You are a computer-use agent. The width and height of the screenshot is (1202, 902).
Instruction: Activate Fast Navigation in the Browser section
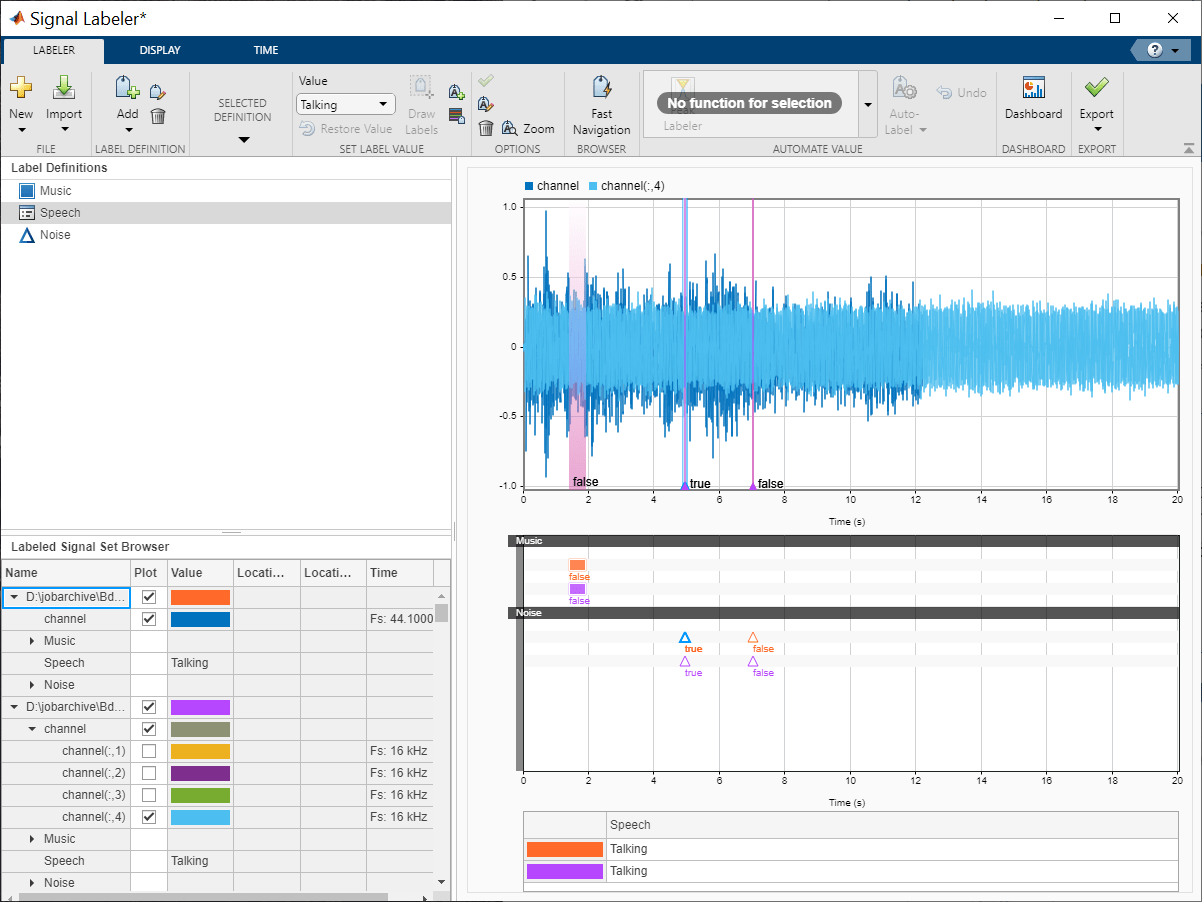tap(601, 105)
